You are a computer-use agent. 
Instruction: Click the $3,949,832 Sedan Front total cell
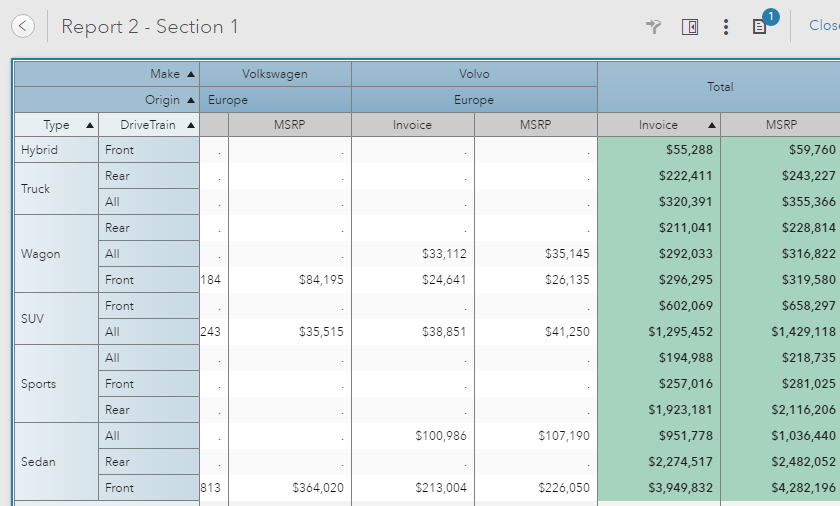coord(659,488)
